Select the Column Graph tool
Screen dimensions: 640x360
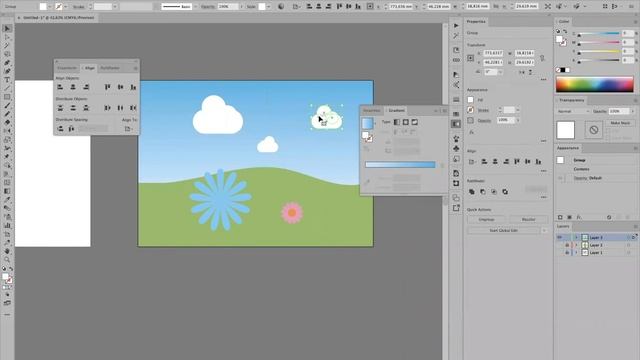pos(7,225)
